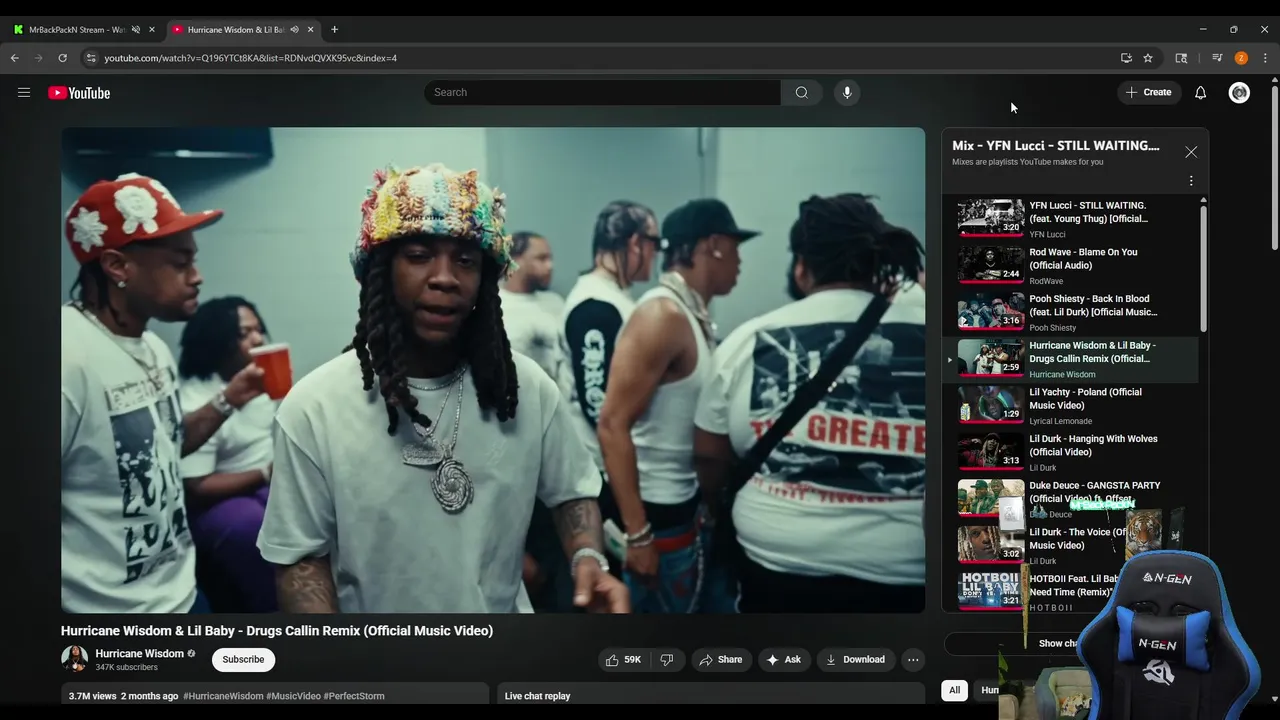Image resolution: width=1280 pixels, height=720 pixels.
Task: Open more actions ellipsis under video
Action: coord(912,659)
